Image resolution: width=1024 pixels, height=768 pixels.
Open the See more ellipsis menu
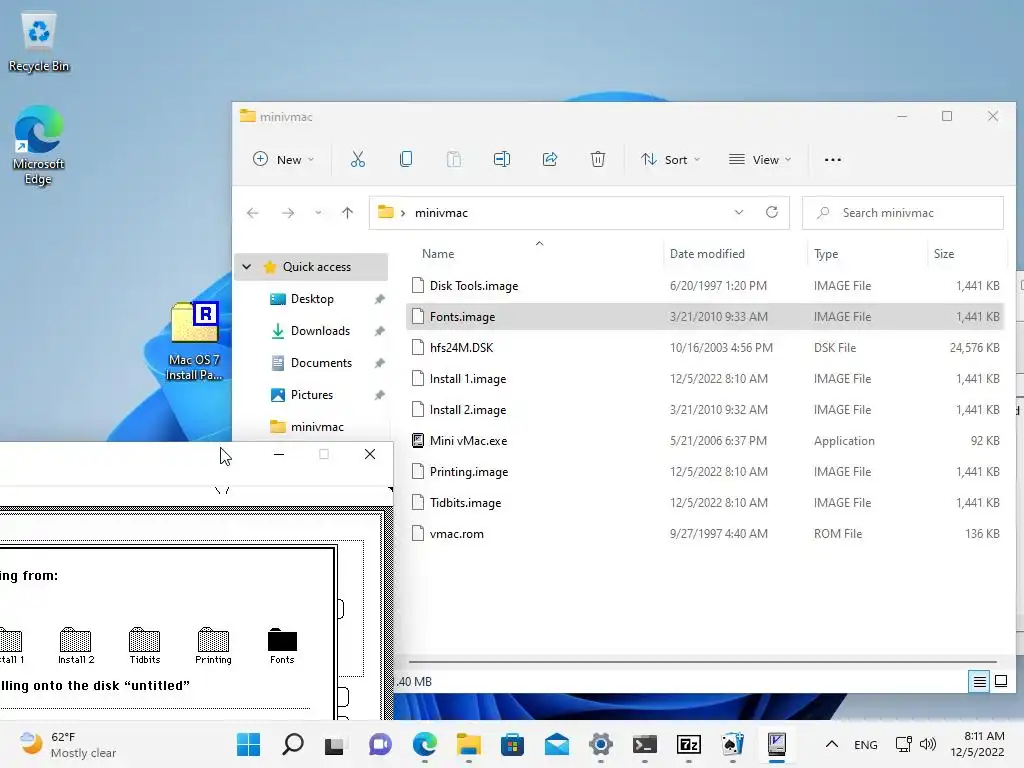point(833,159)
